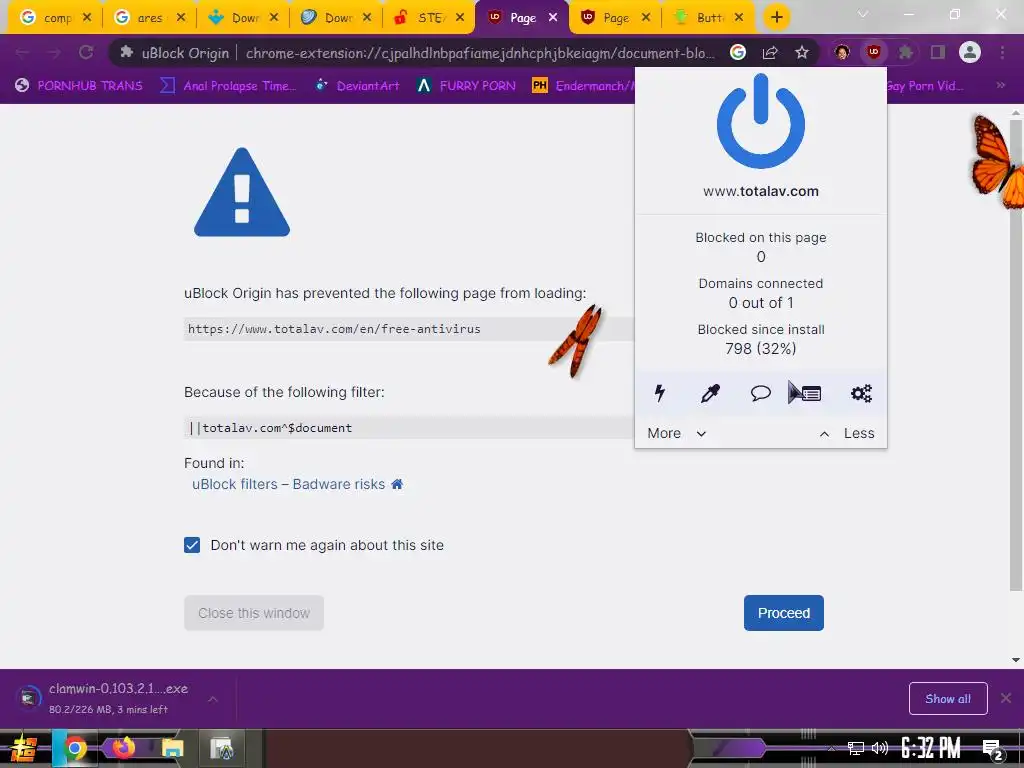This screenshot has height=768, width=1024.
Task: Open the uBlock logger list icon
Action: point(810,393)
